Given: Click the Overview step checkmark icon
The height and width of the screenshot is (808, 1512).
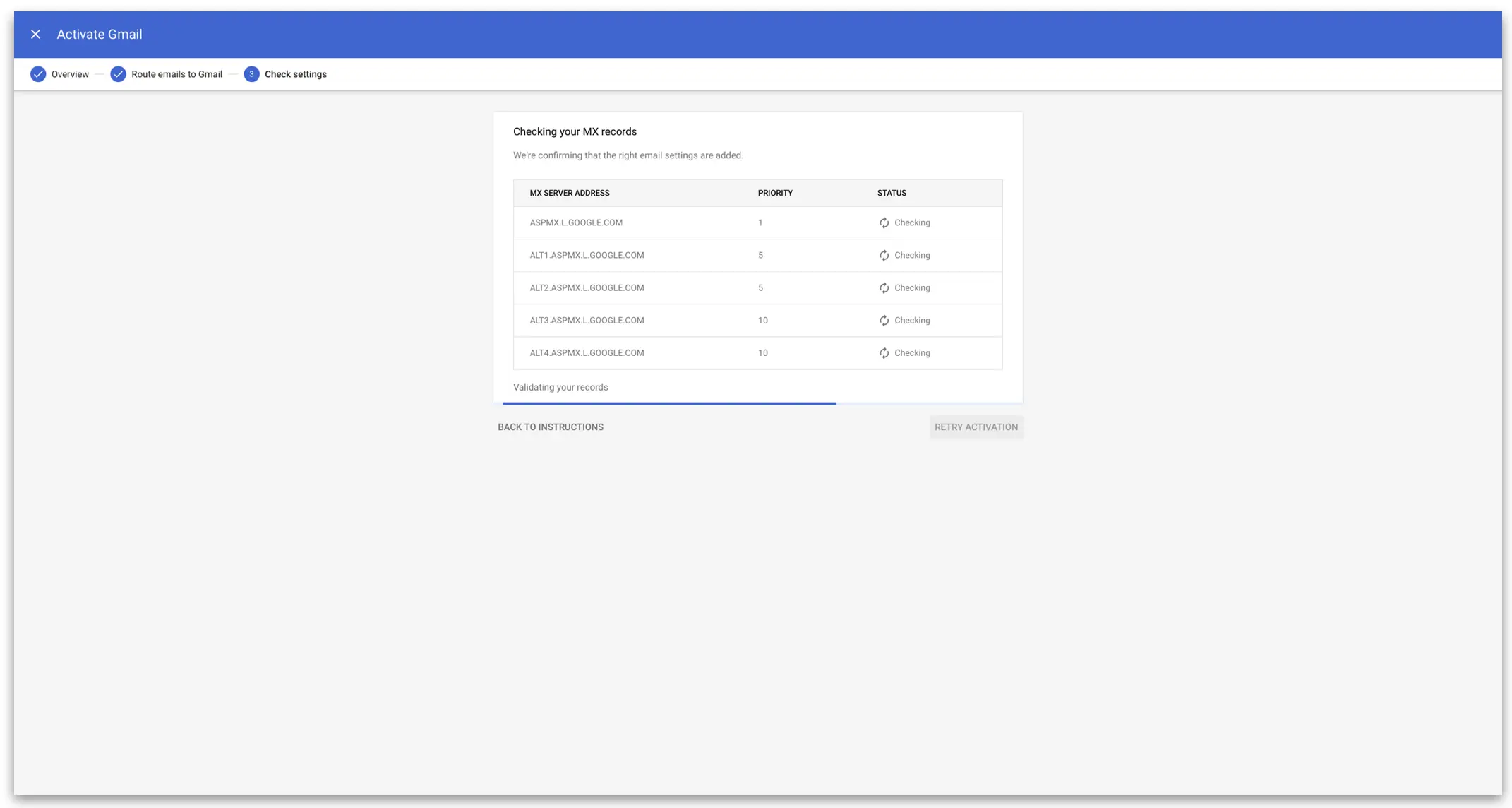Looking at the screenshot, I should pyautogui.click(x=38, y=74).
